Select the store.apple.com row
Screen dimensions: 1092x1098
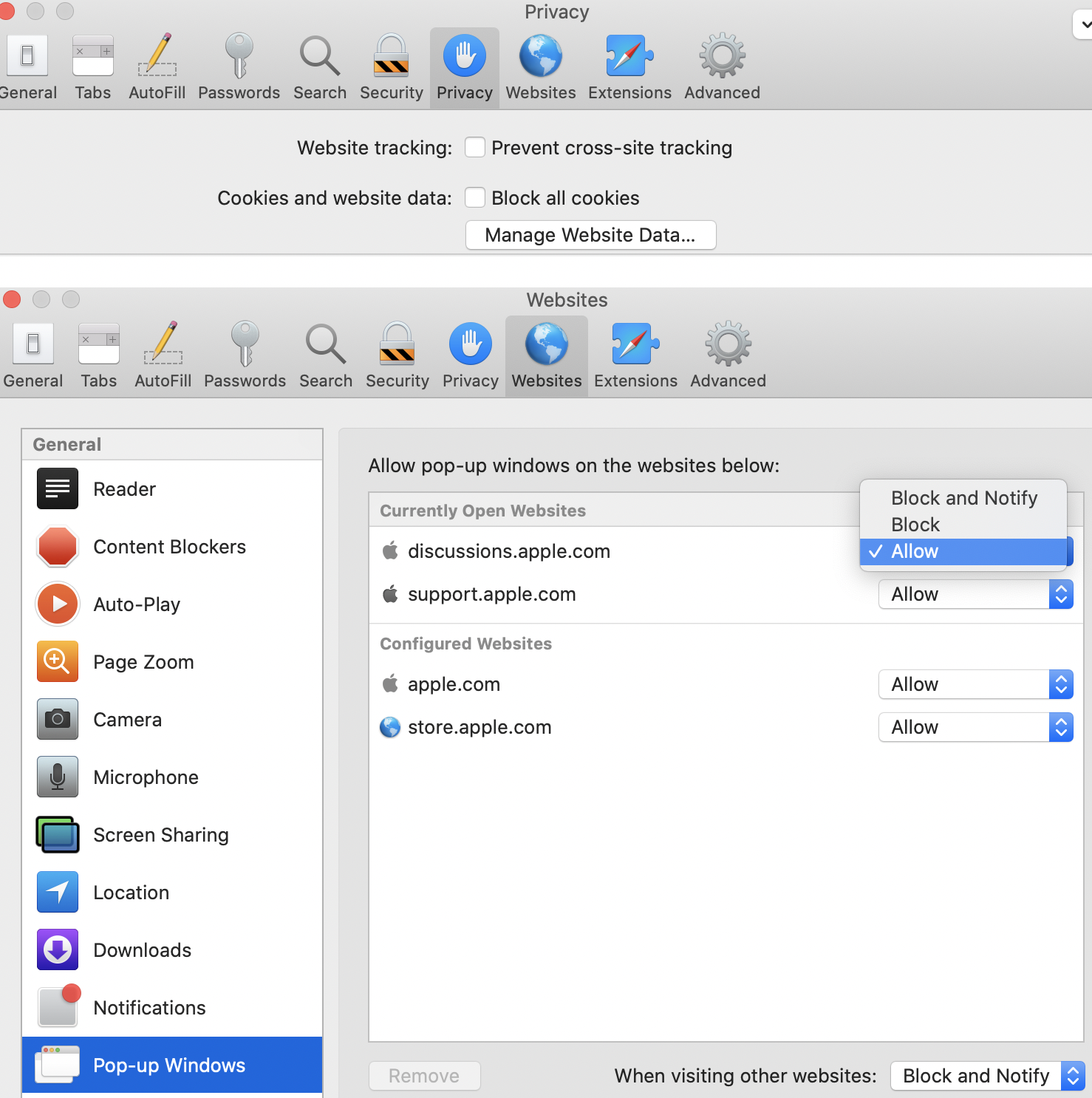point(726,727)
